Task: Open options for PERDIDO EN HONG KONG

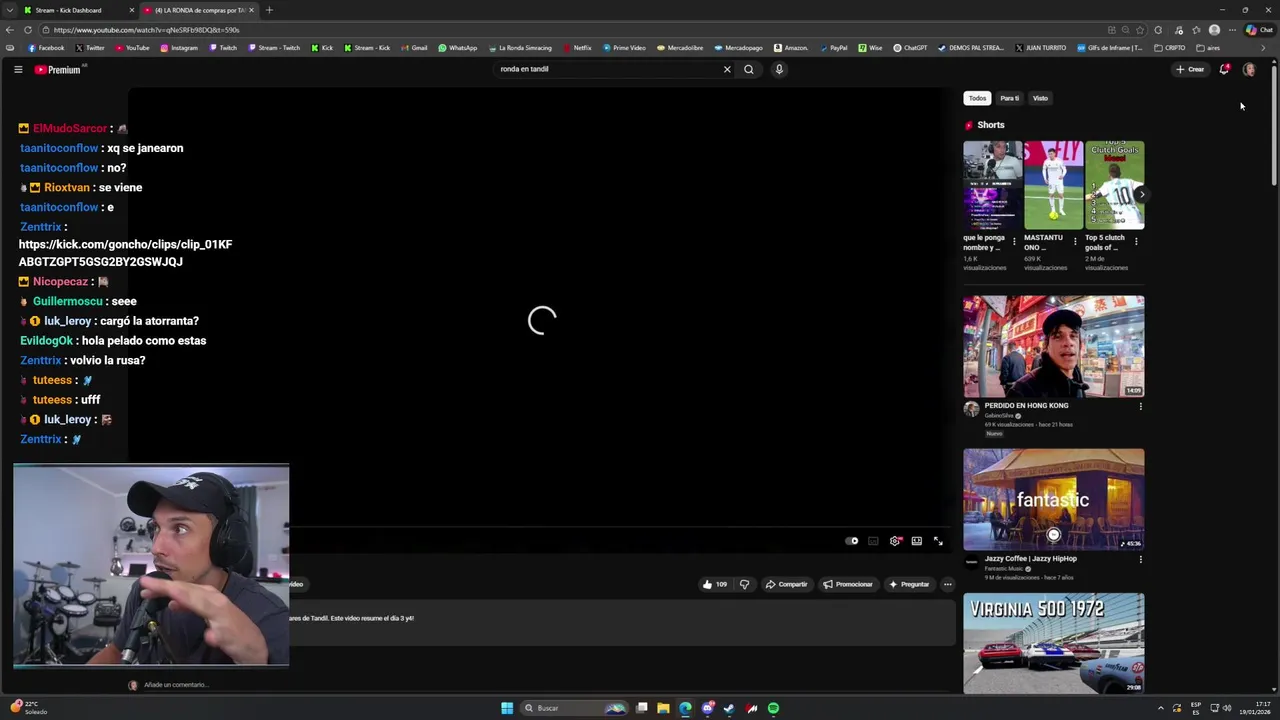Action: (x=1140, y=406)
